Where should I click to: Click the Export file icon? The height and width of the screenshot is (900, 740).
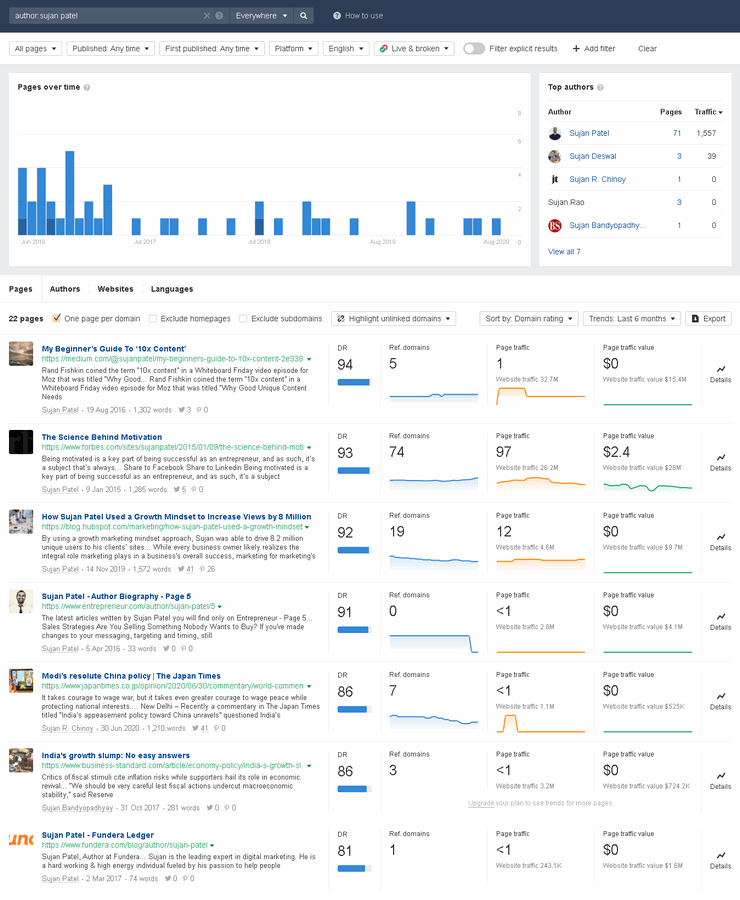(695, 319)
